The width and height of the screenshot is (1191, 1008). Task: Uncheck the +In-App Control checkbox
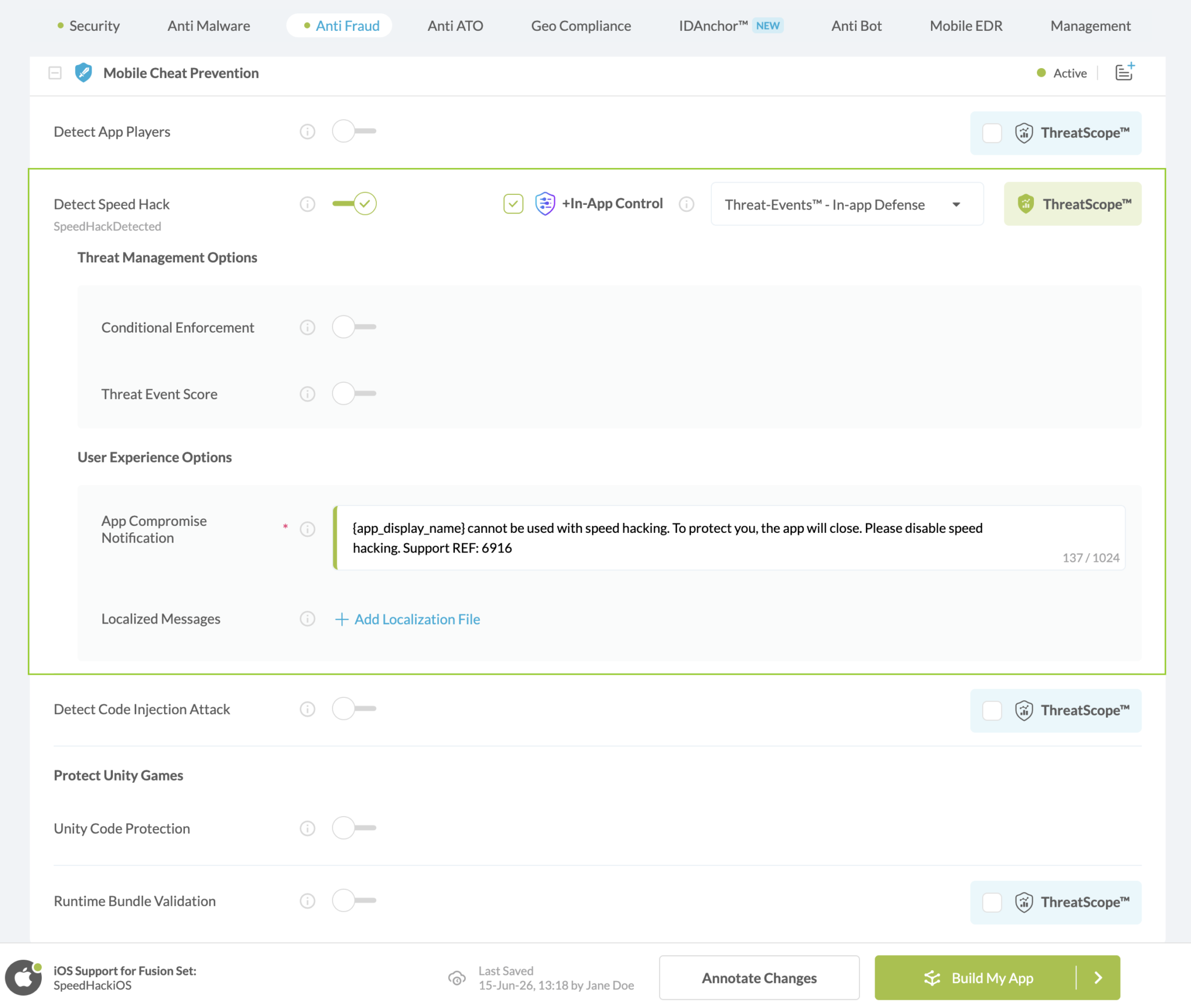point(514,204)
